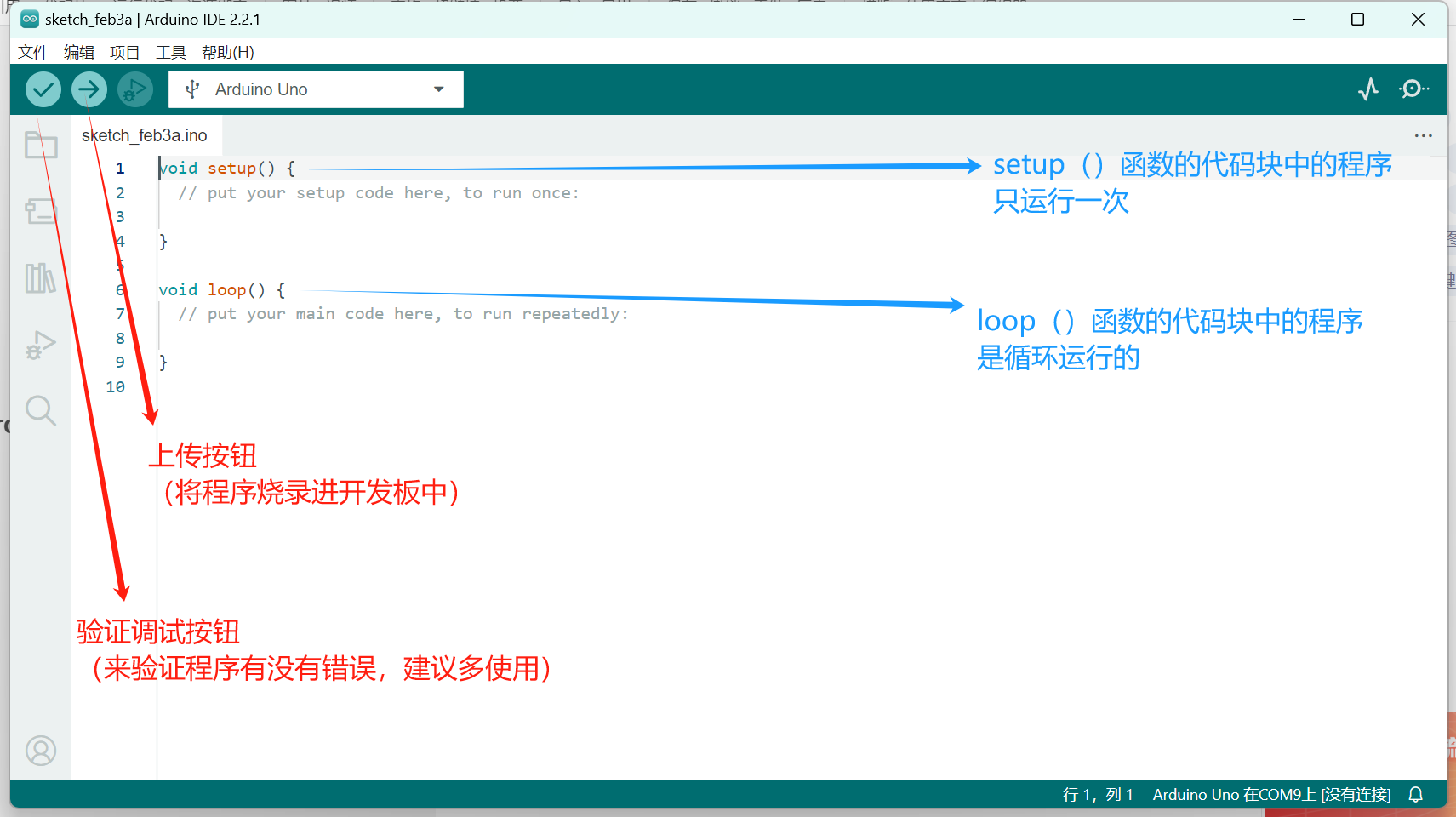Click Arduino Uno 在COM9上 status text
Screen dimensions: 1456x817
(x=1271, y=794)
